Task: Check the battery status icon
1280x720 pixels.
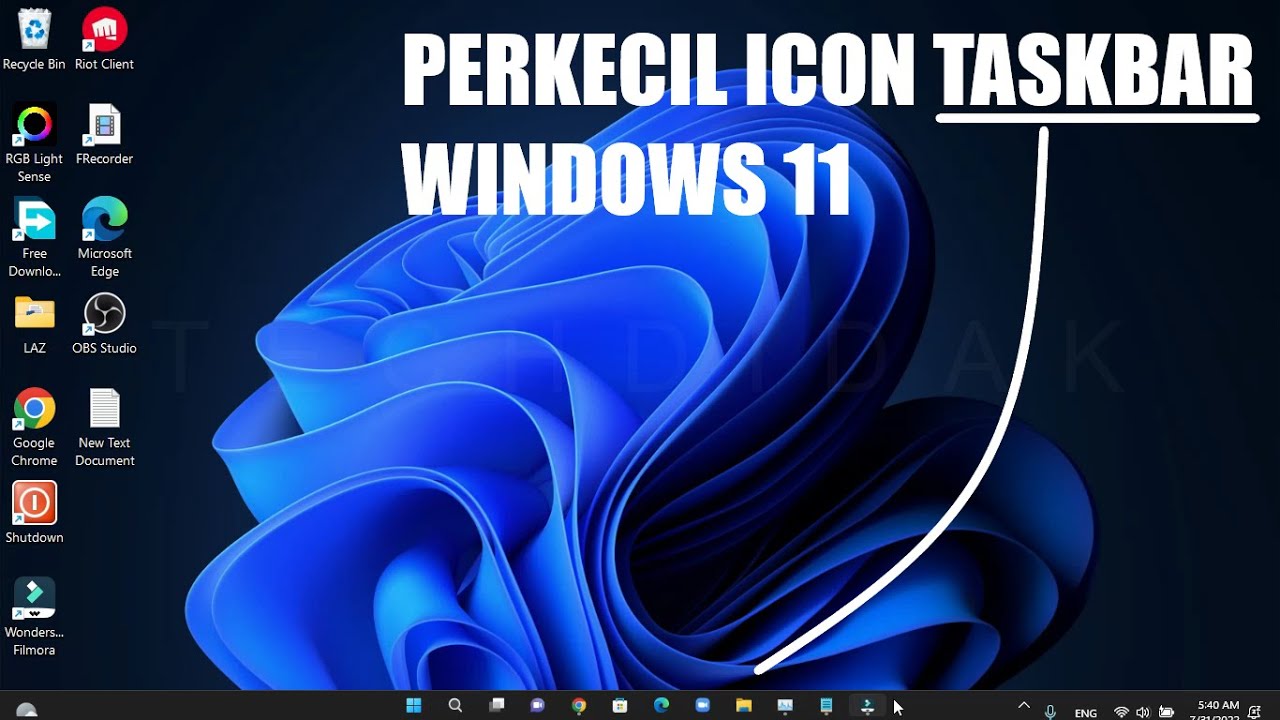Action: [x=1166, y=712]
